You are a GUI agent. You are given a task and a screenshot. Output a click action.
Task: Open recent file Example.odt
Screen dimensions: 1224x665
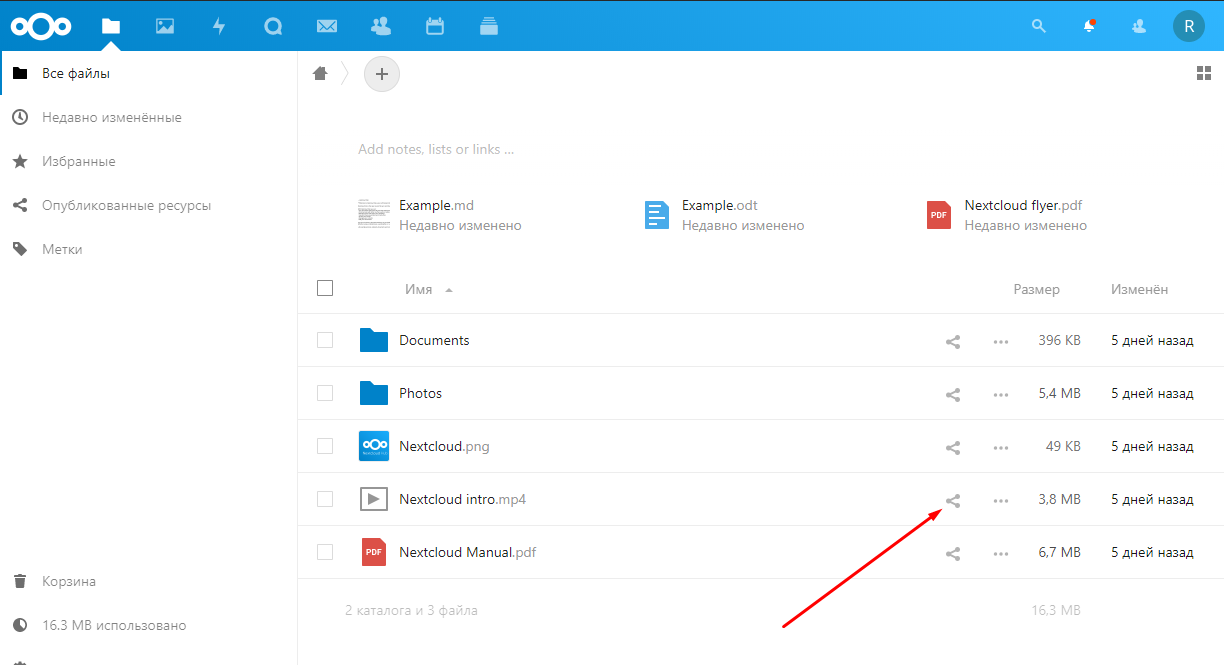(720, 205)
